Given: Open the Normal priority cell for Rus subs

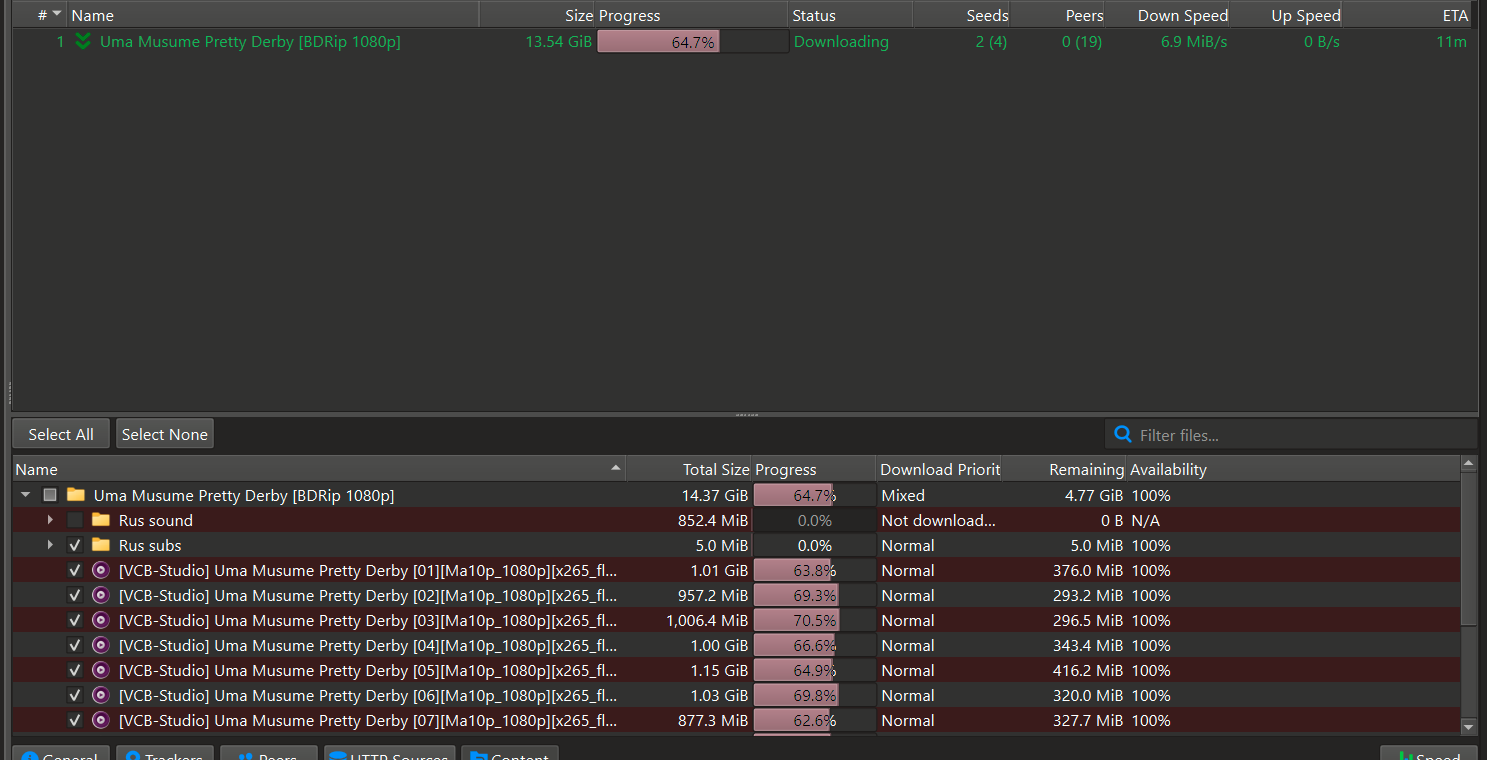Looking at the screenshot, I should [939, 545].
